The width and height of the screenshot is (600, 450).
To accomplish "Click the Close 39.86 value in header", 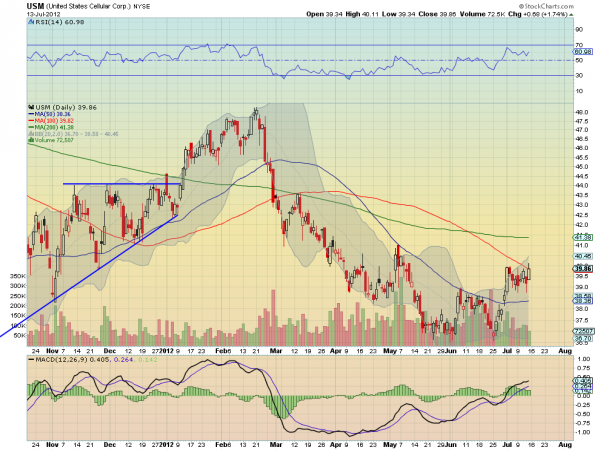I will pos(437,14).
